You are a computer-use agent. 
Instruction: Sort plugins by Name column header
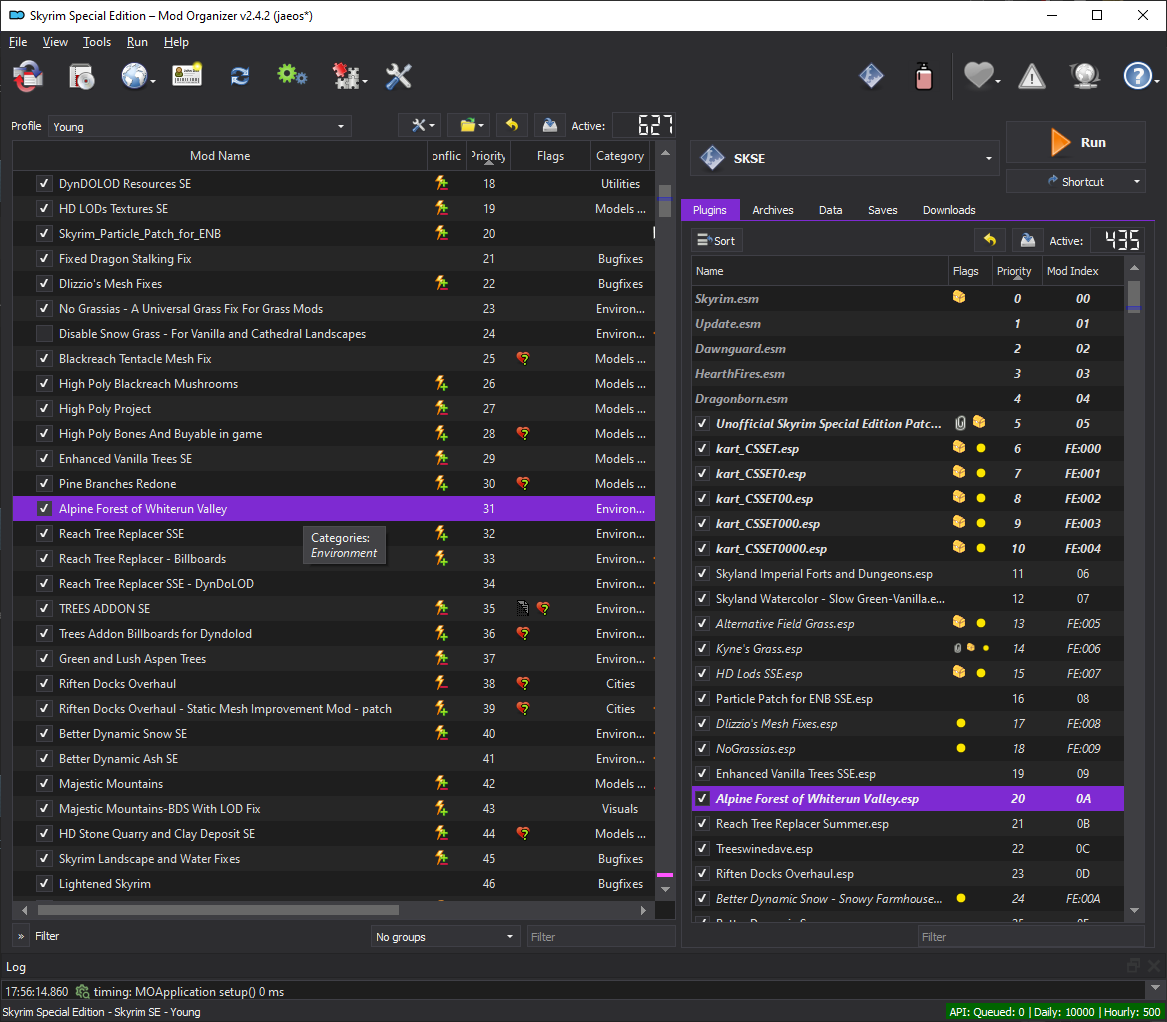[x=820, y=271]
